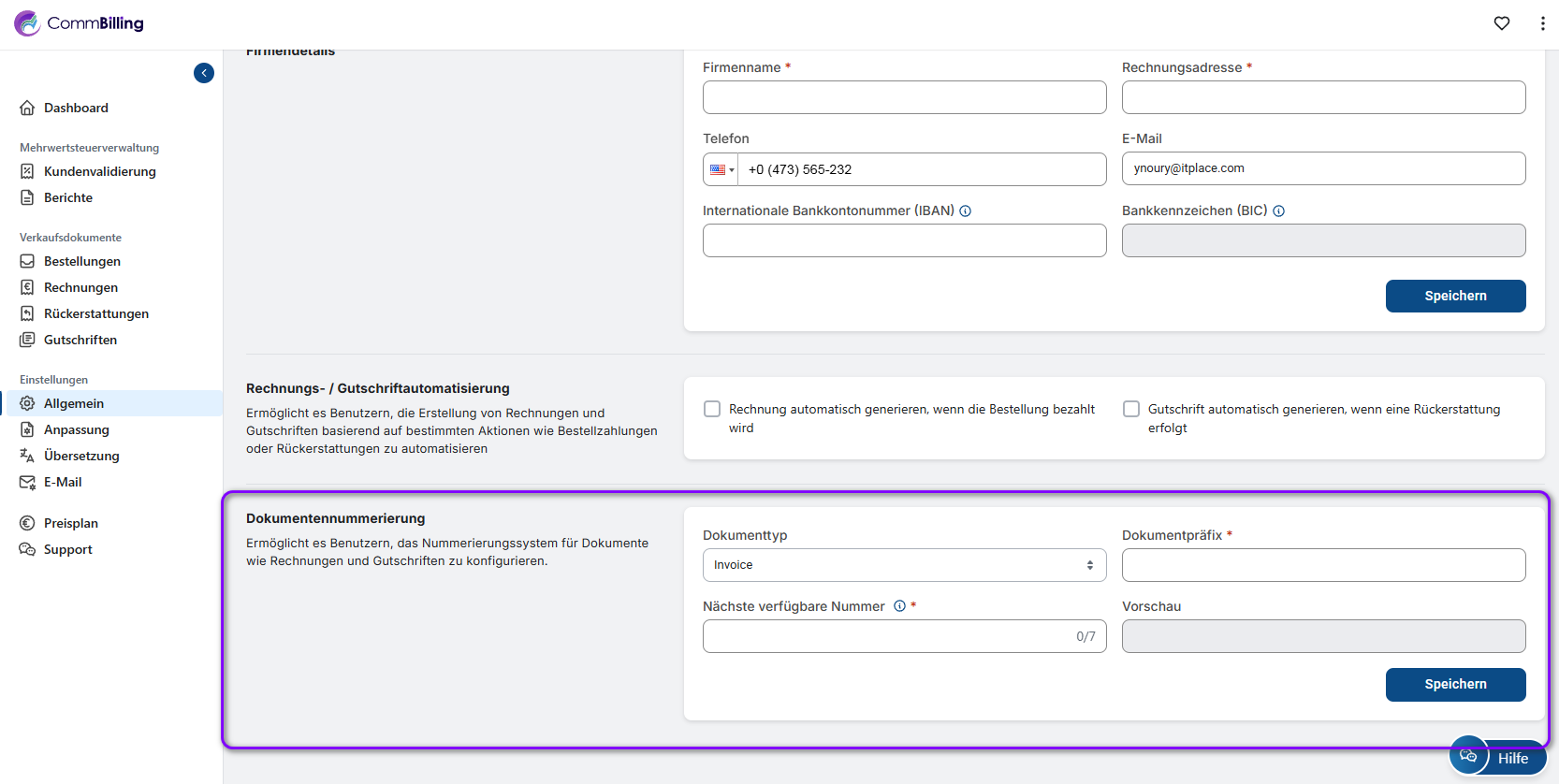This screenshot has width=1559, height=784.
Task: Click the Übersetzung translate icon
Action: click(x=27, y=456)
